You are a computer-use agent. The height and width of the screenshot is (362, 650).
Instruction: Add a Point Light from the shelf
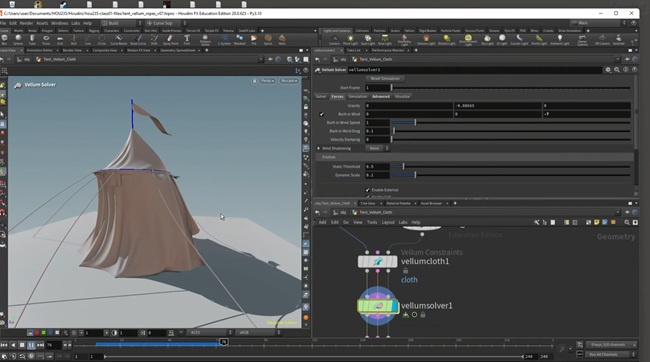coord(350,39)
